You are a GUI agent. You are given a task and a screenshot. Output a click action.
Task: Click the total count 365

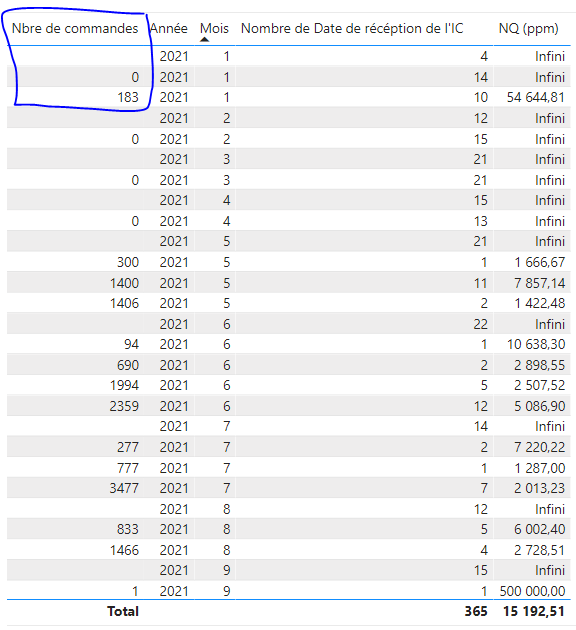(476, 612)
